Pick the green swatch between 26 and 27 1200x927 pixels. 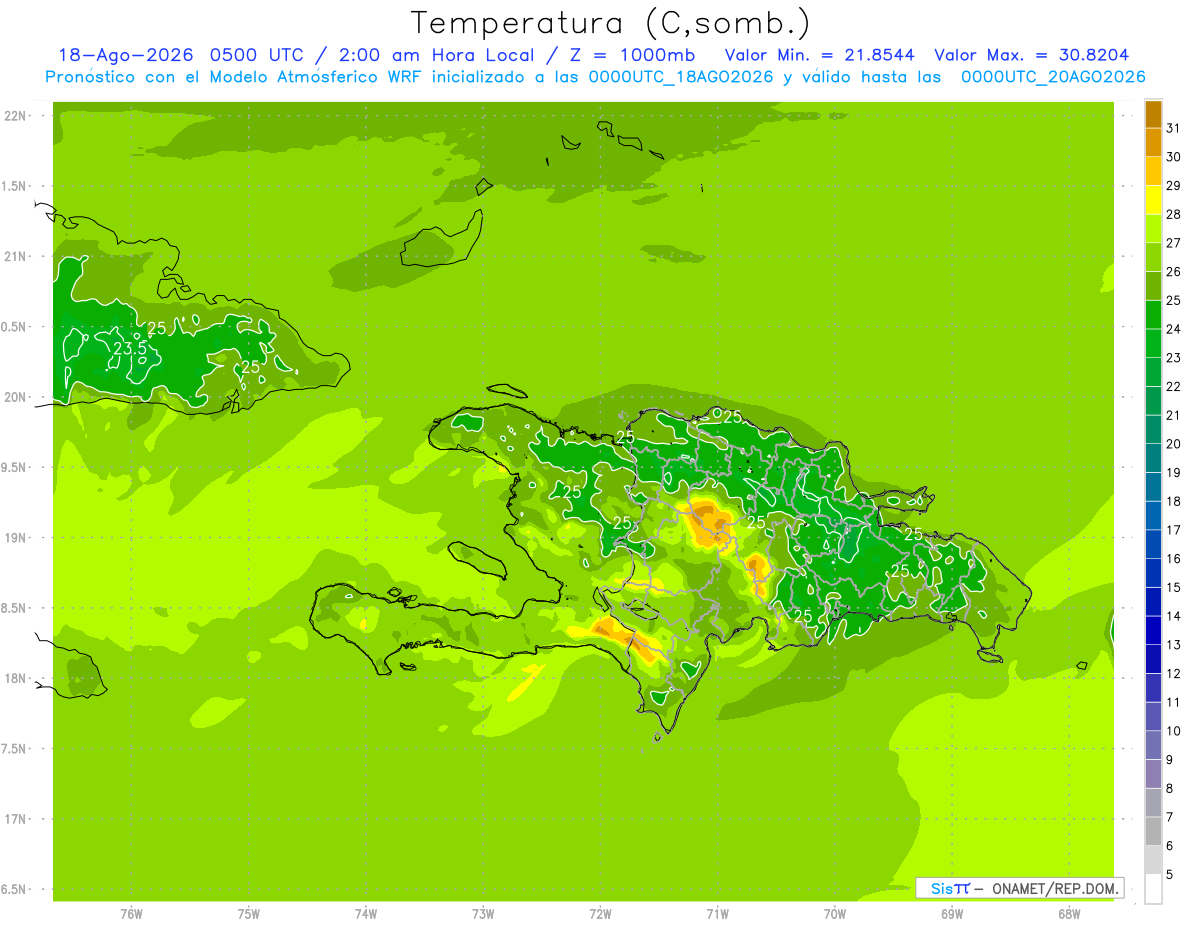(x=1153, y=258)
